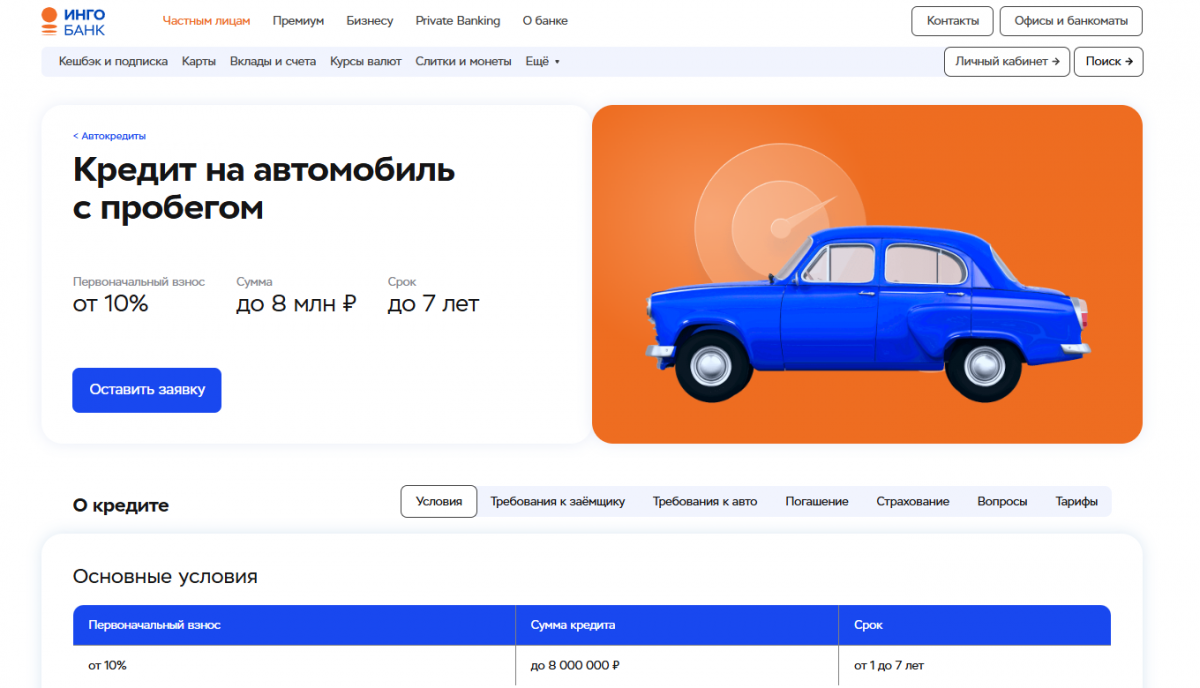Click the Ingo Bank logo
1200x688 pixels.
pyautogui.click(x=73, y=21)
